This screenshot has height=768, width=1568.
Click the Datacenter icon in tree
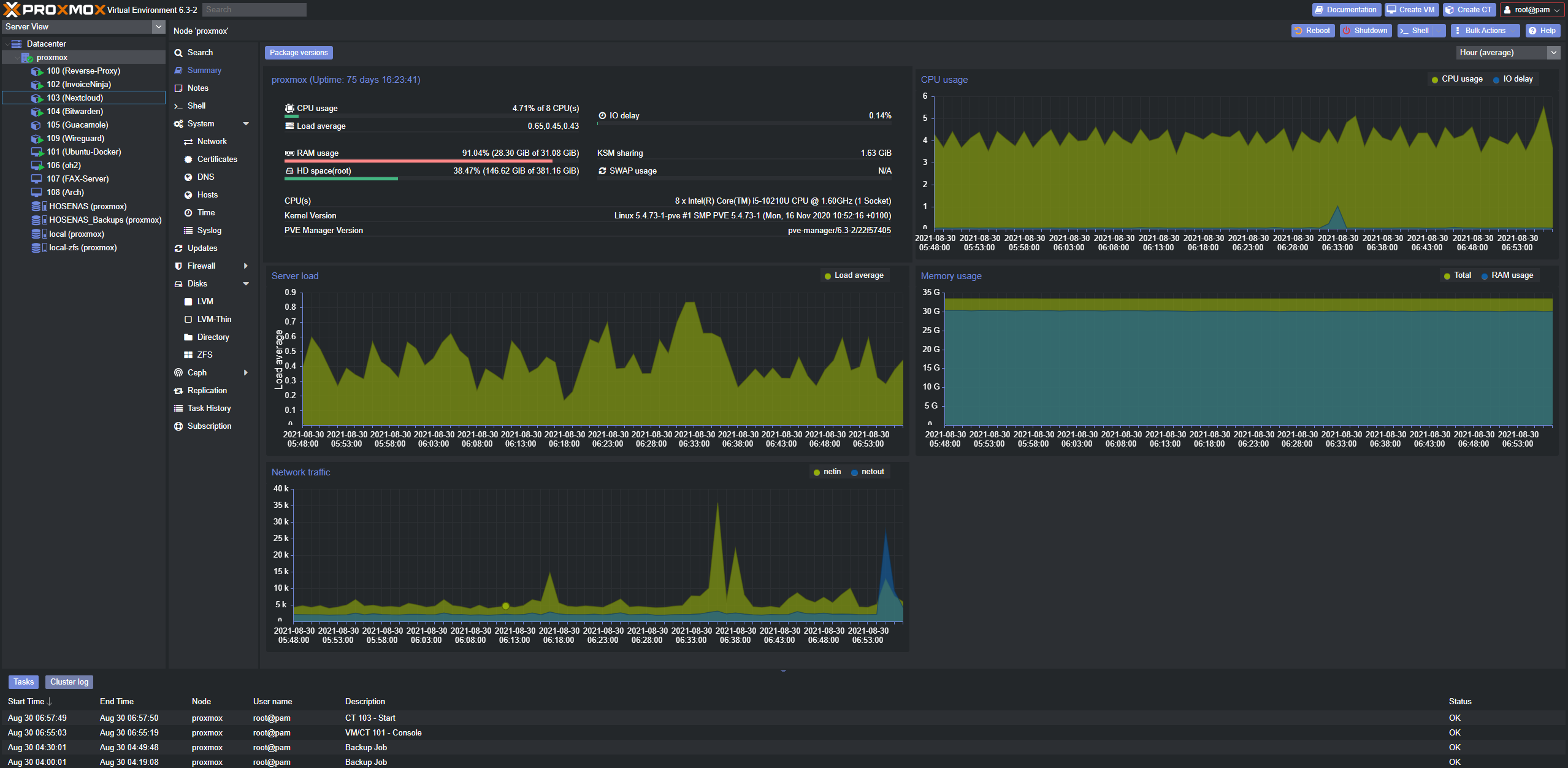tap(17, 44)
